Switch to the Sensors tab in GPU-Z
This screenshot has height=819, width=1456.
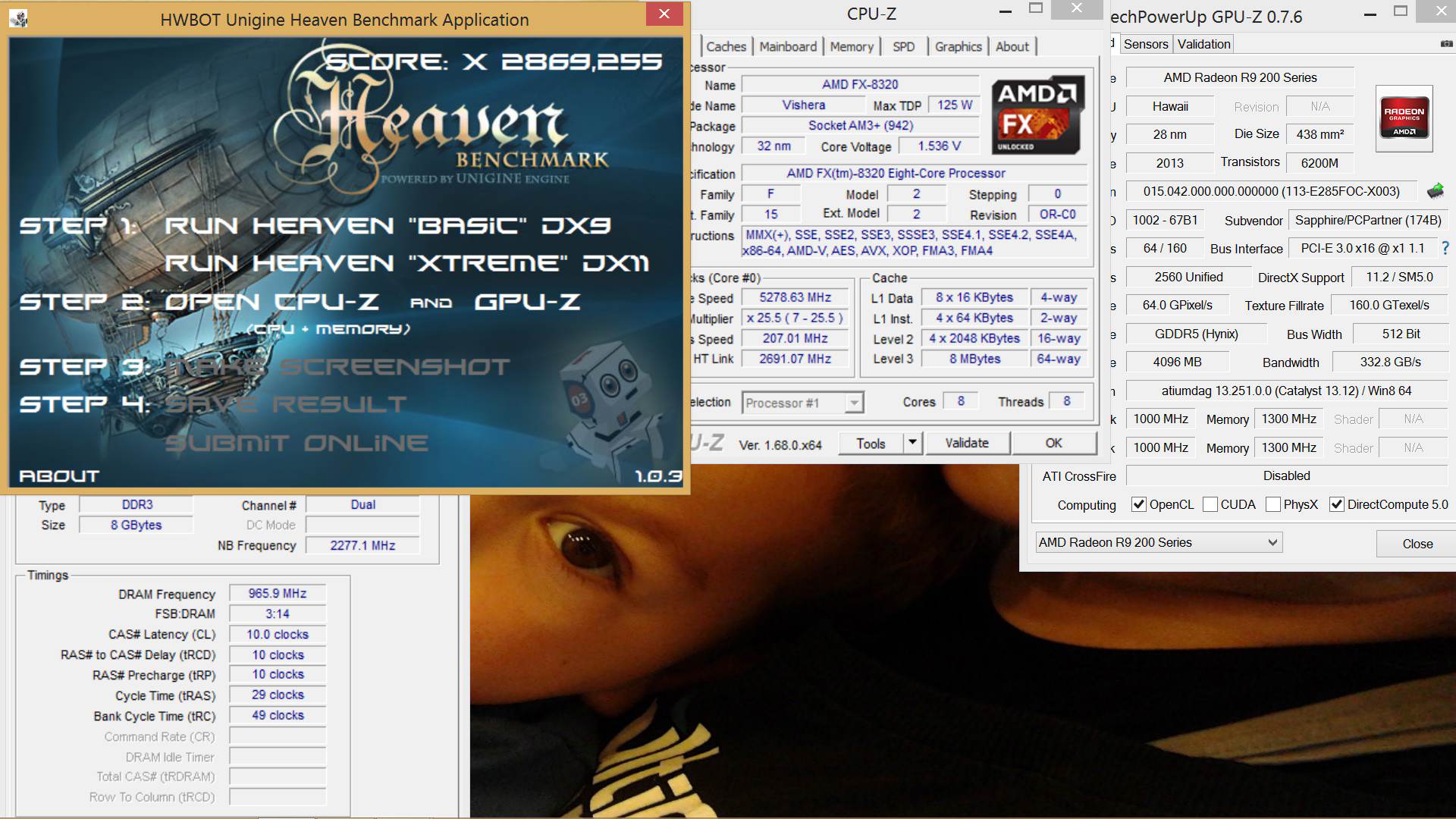[x=1146, y=44]
